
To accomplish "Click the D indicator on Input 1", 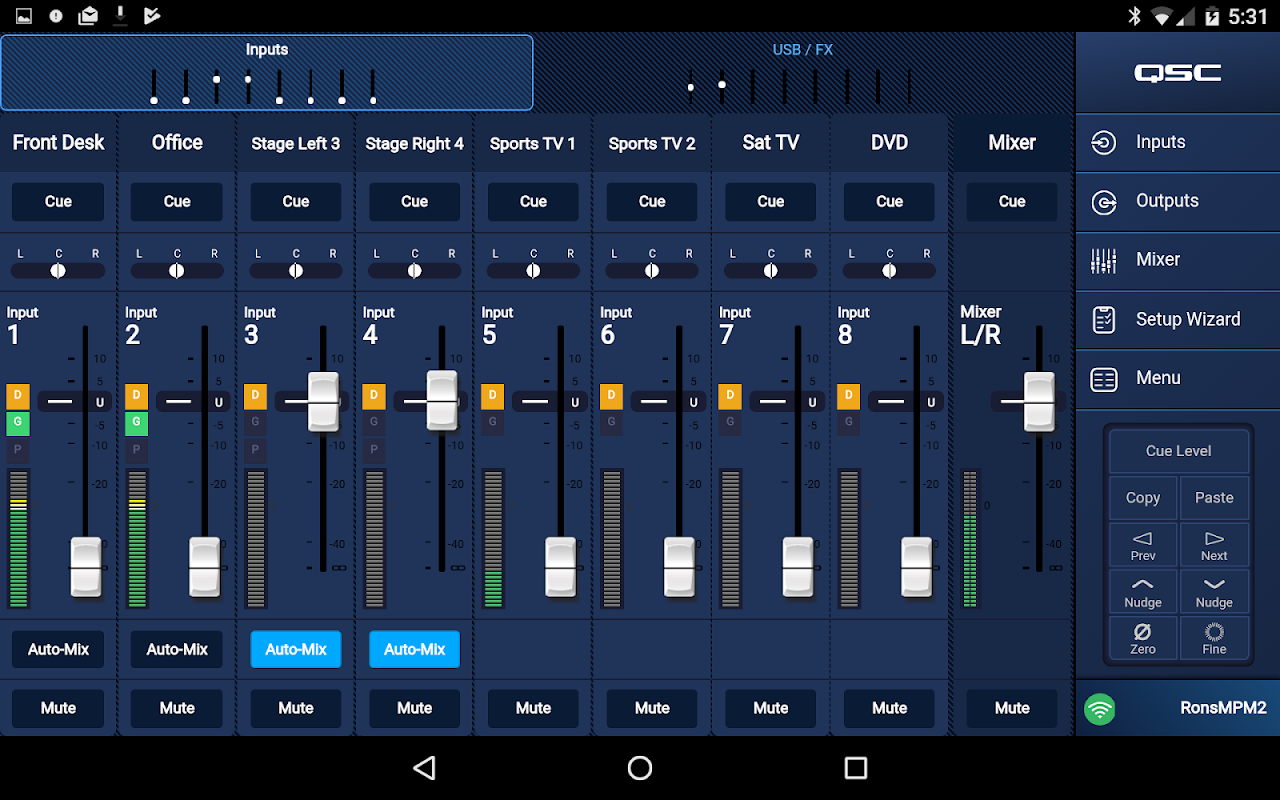I will pos(17,396).
